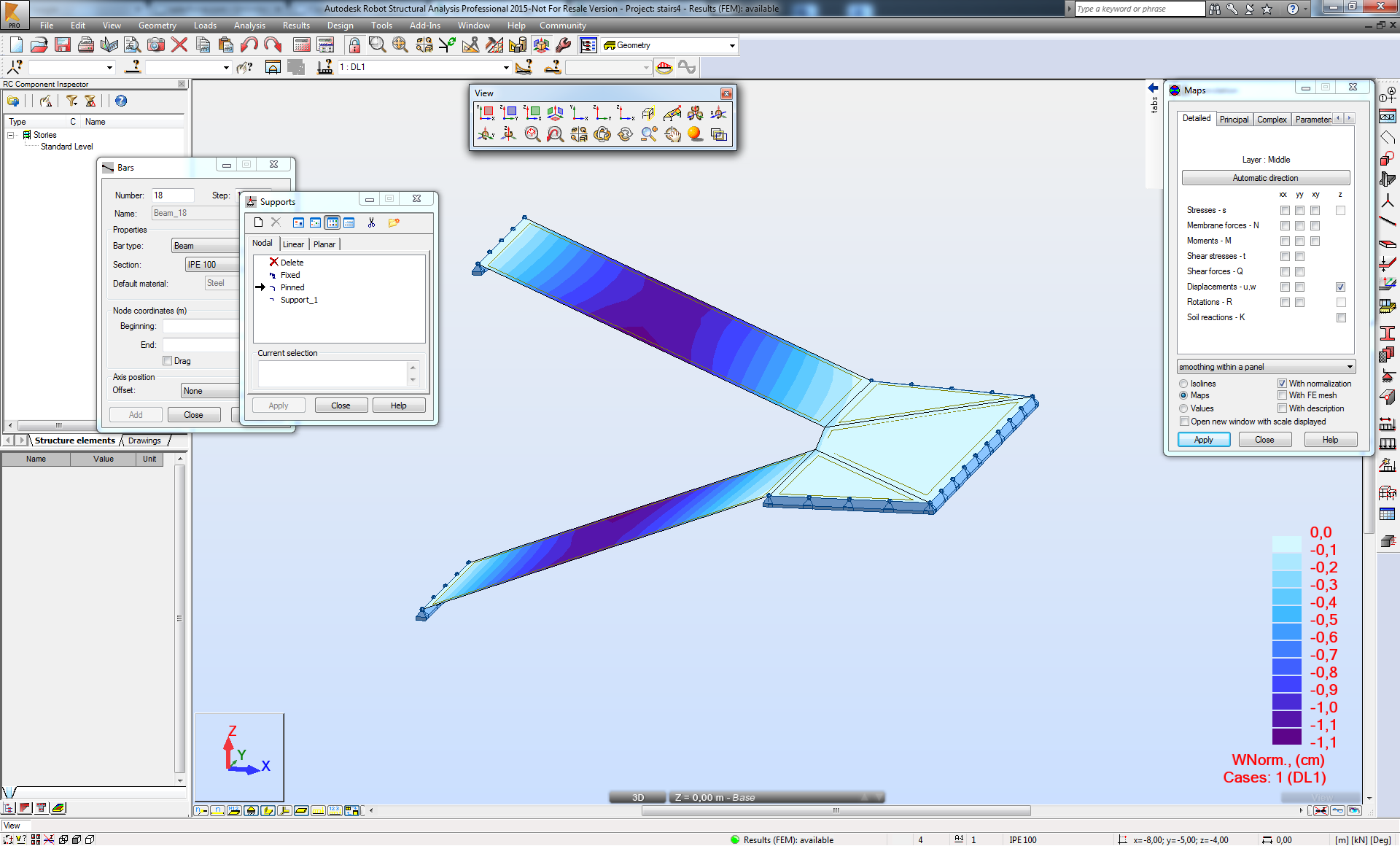Click the screen capture camera icon

[x=156, y=45]
